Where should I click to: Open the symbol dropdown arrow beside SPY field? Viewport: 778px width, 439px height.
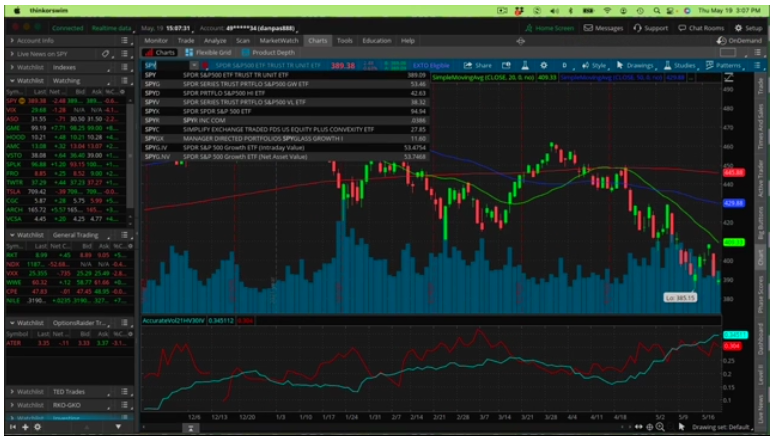[194, 65]
